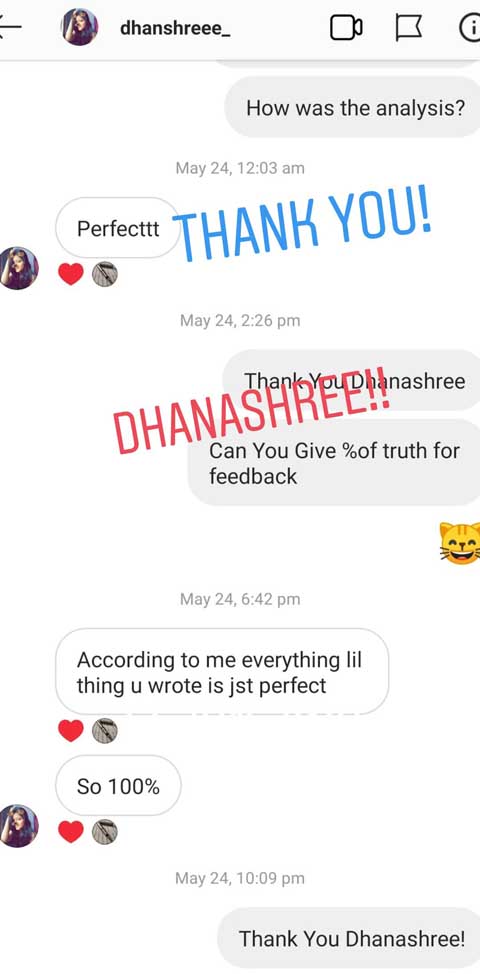Viewport: 480px width, 974px height.
Task: Select the So 100% message bubble
Action: (118, 786)
